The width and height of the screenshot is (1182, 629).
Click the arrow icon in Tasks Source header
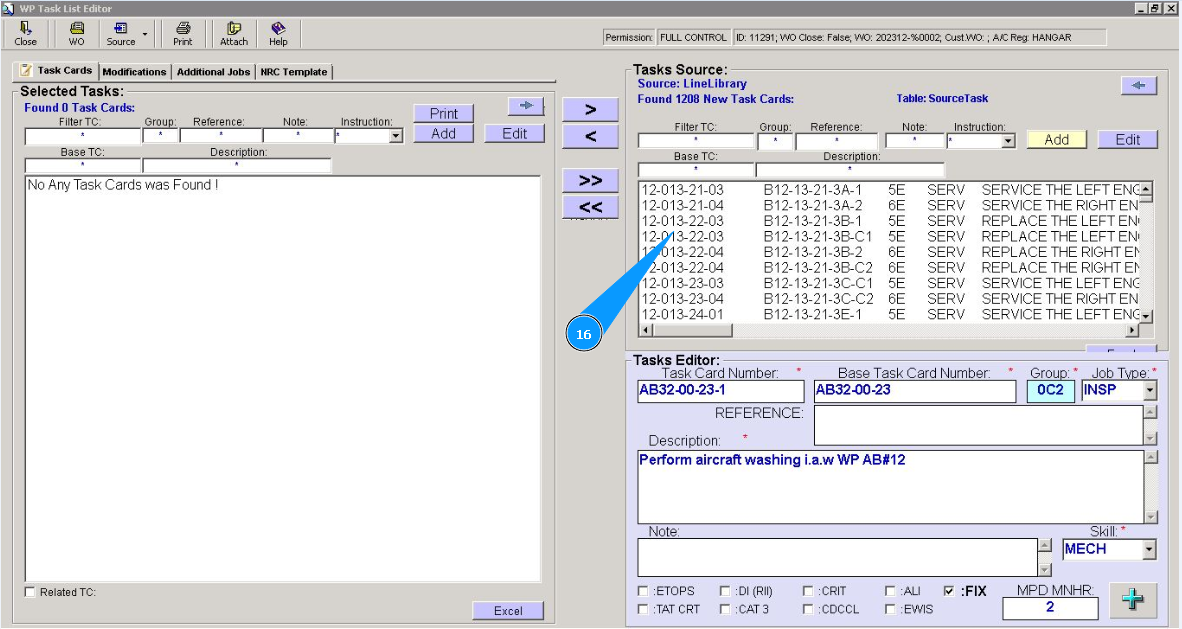click(x=1138, y=86)
